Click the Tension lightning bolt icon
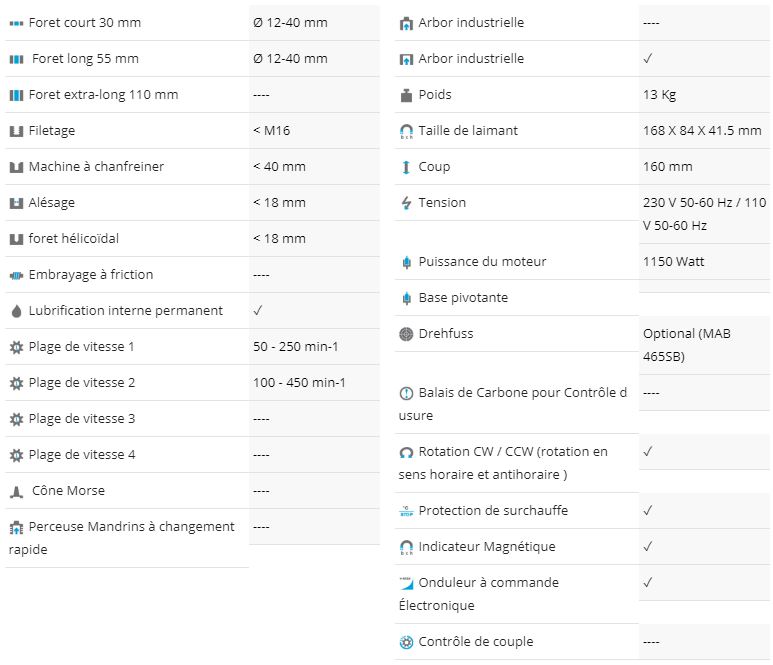 tap(406, 203)
